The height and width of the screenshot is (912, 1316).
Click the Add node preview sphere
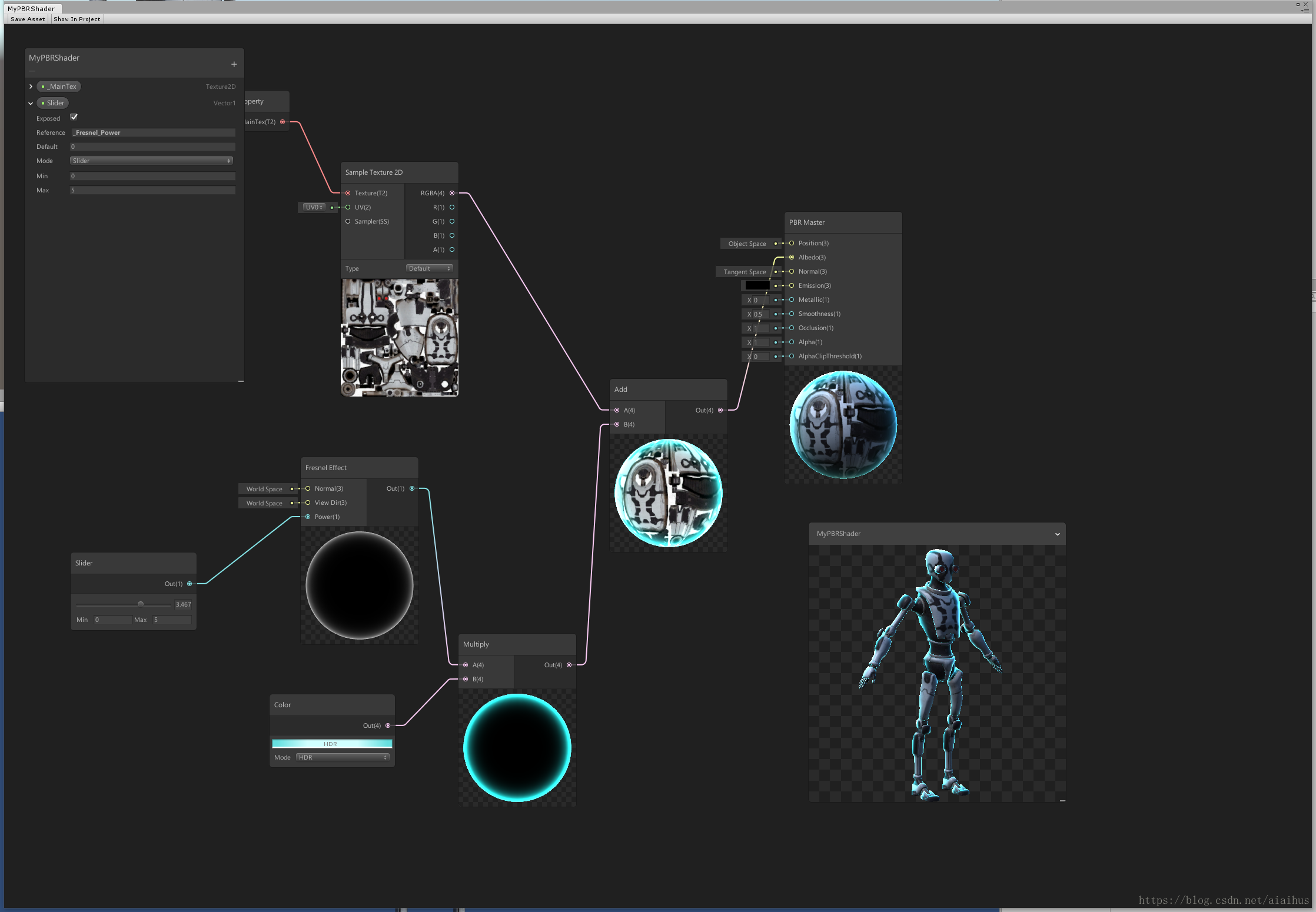point(669,493)
